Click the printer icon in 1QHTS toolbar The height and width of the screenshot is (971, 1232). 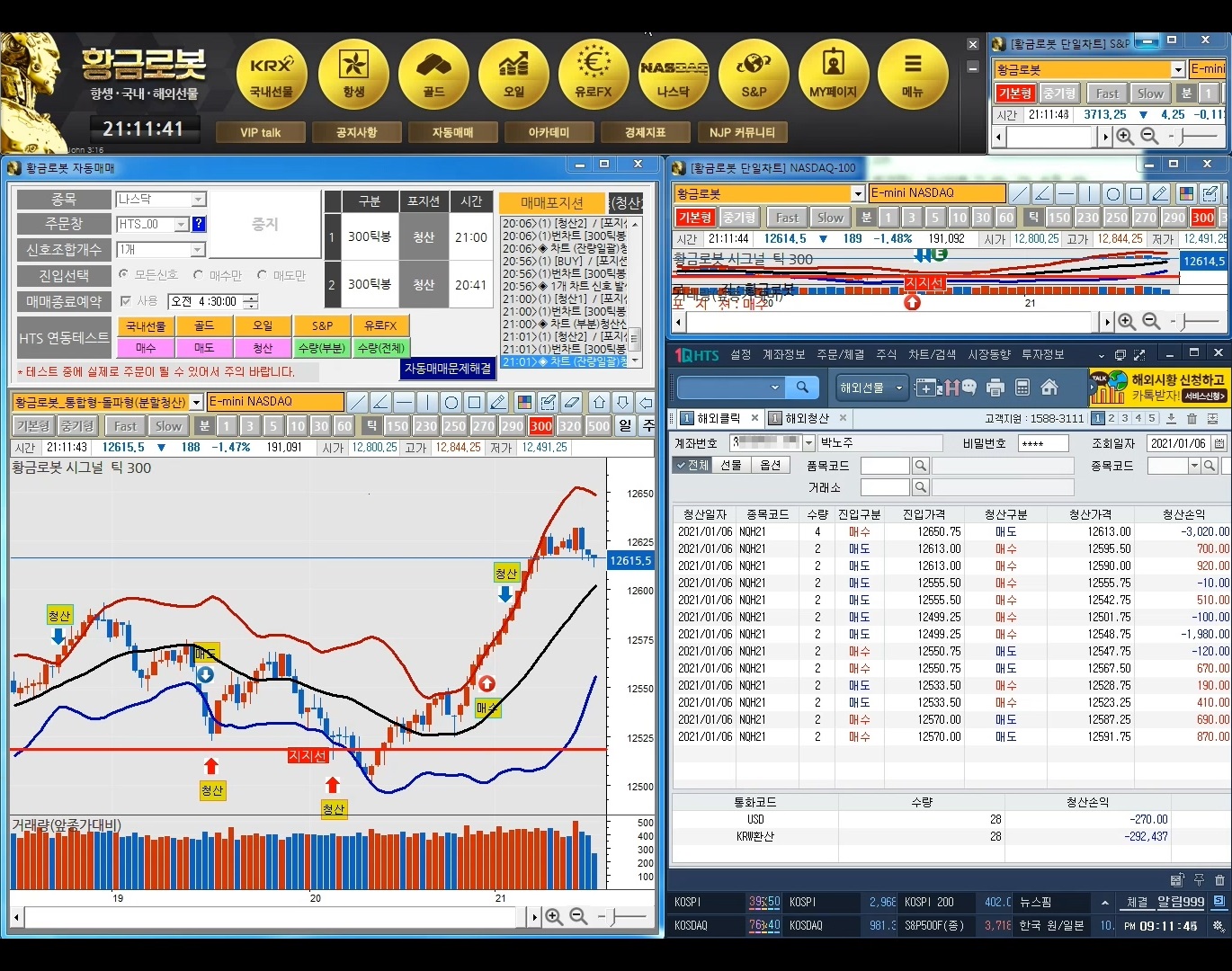tap(995, 388)
